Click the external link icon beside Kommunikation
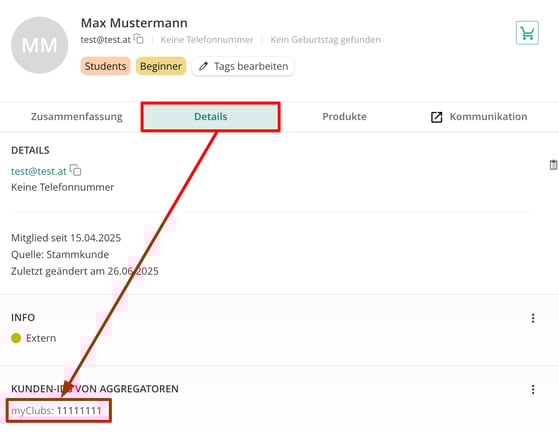 point(436,117)
